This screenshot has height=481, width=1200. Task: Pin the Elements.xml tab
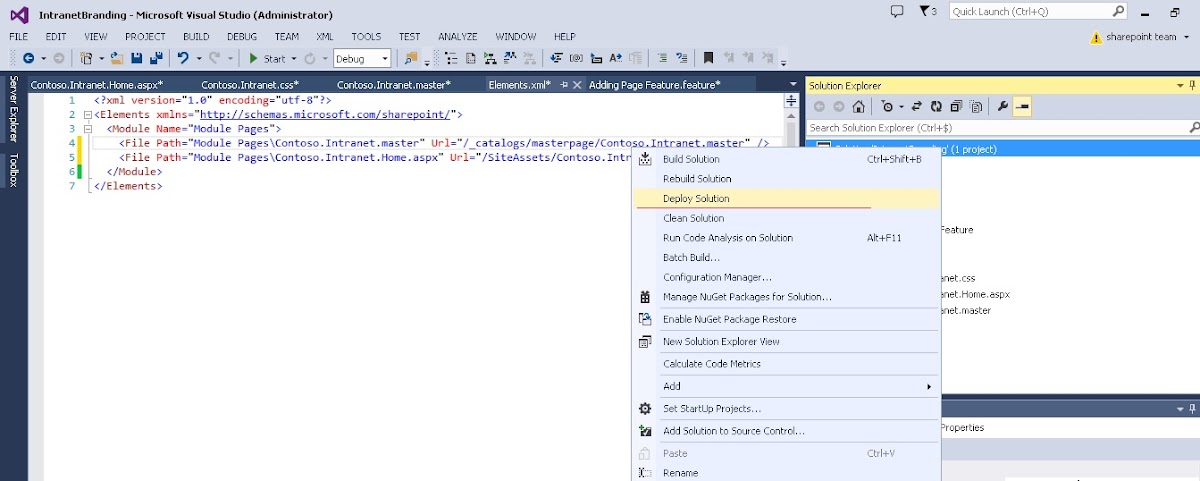click(564, 85)
